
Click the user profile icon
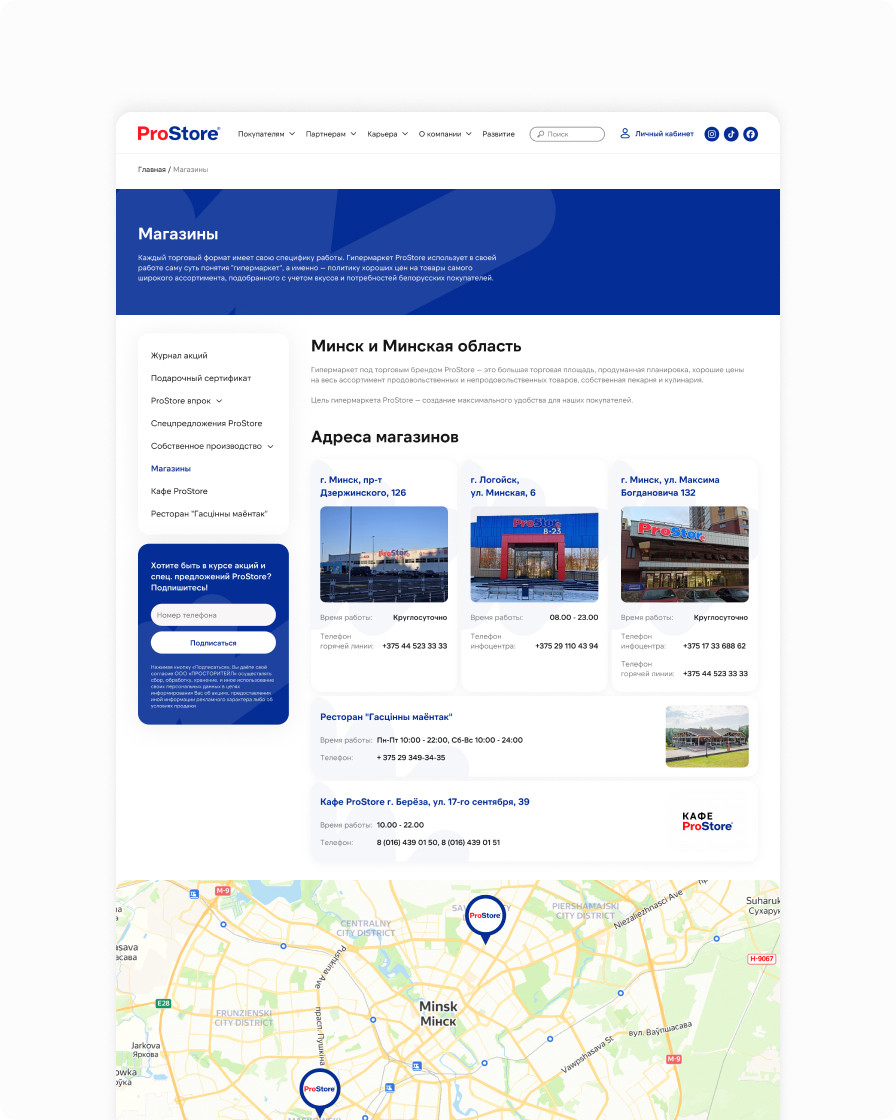[x=624, y=134]
